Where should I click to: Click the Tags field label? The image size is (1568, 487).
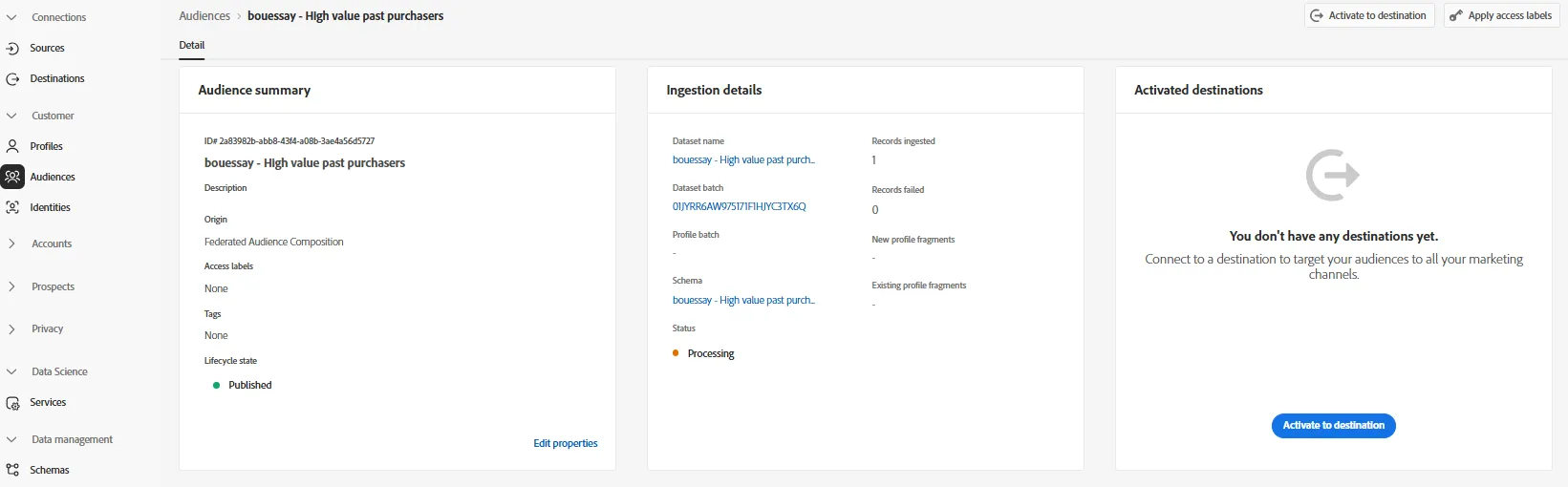(212, 314)
